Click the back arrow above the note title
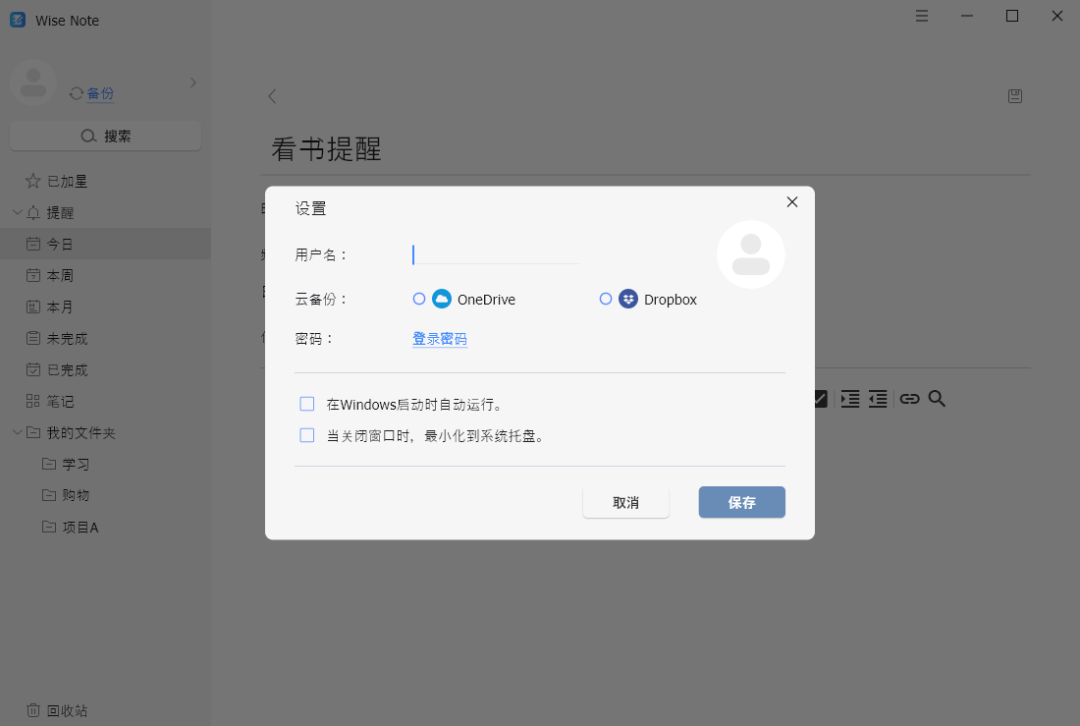Viewport: 1080px width, 726px height. point(271,96)
